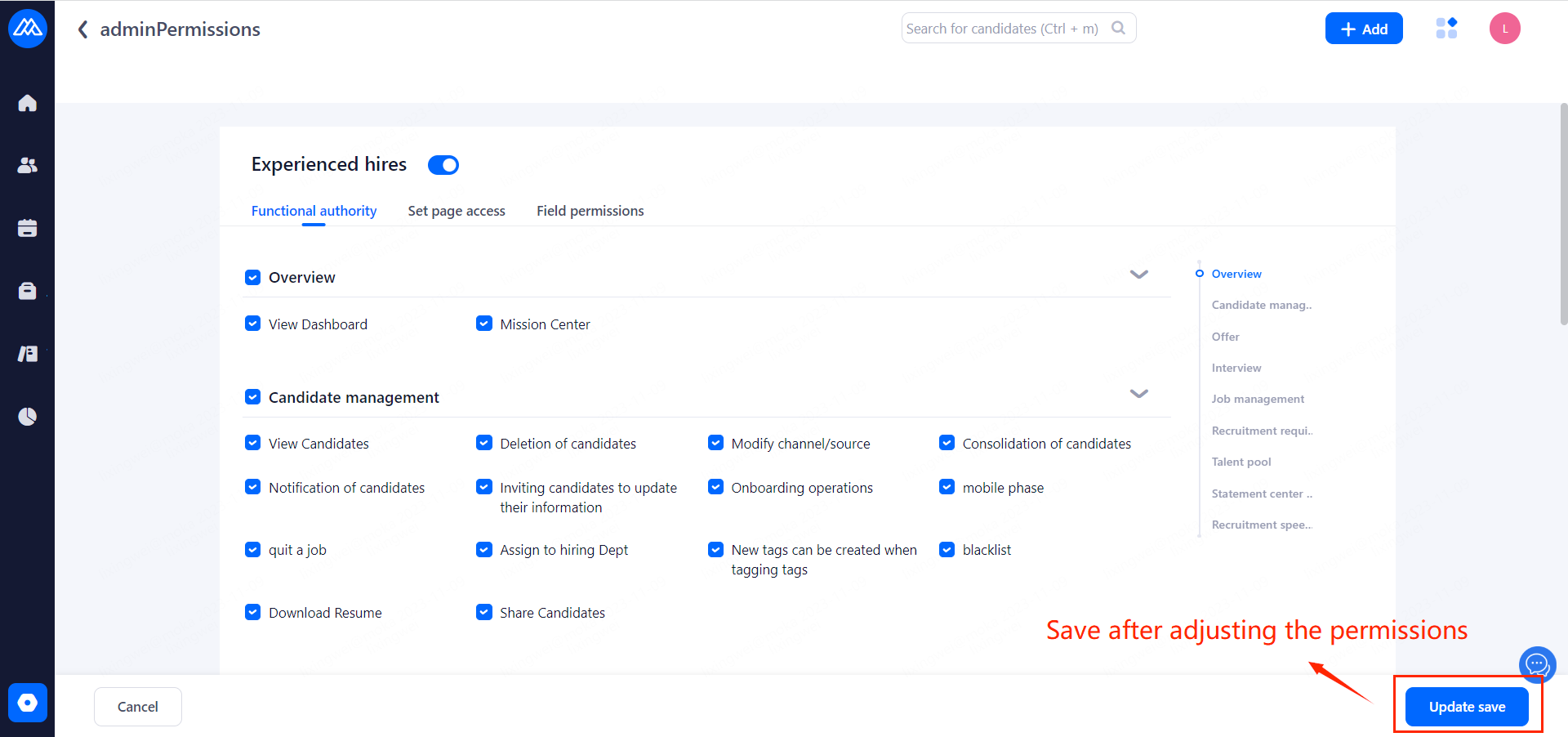Click the Search for candidates field
The height and width of the screenshot is (737, 1568).
pyautogui.click(x=1002, y=29)
